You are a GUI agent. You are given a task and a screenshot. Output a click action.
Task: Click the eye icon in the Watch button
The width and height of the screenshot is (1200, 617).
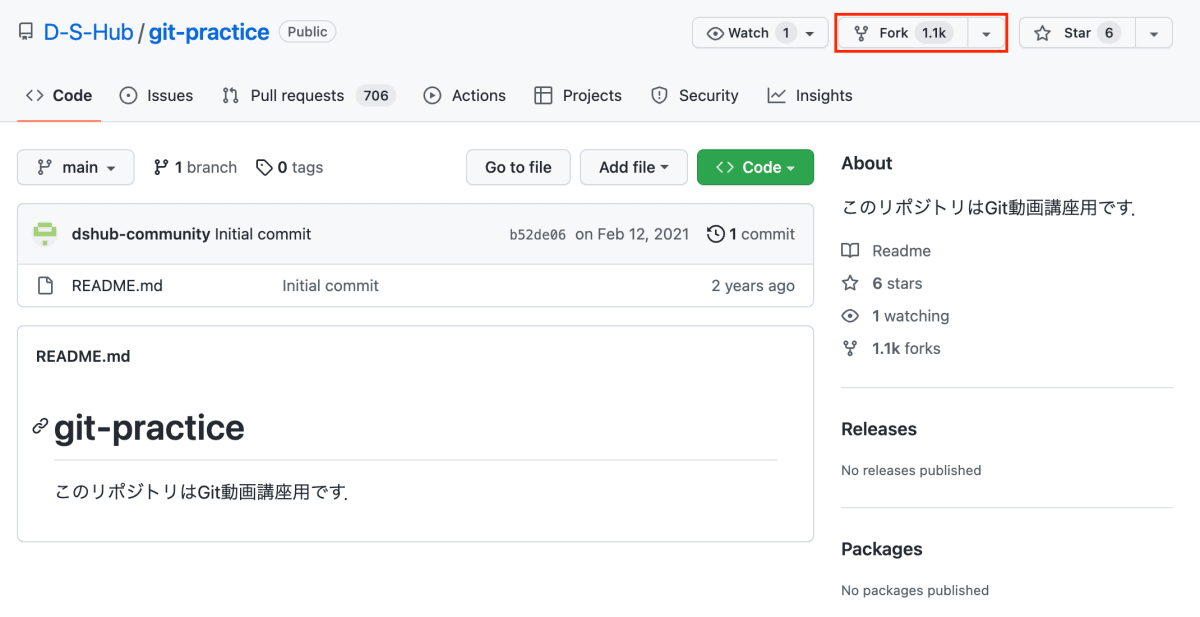click(x=715, y=33)
